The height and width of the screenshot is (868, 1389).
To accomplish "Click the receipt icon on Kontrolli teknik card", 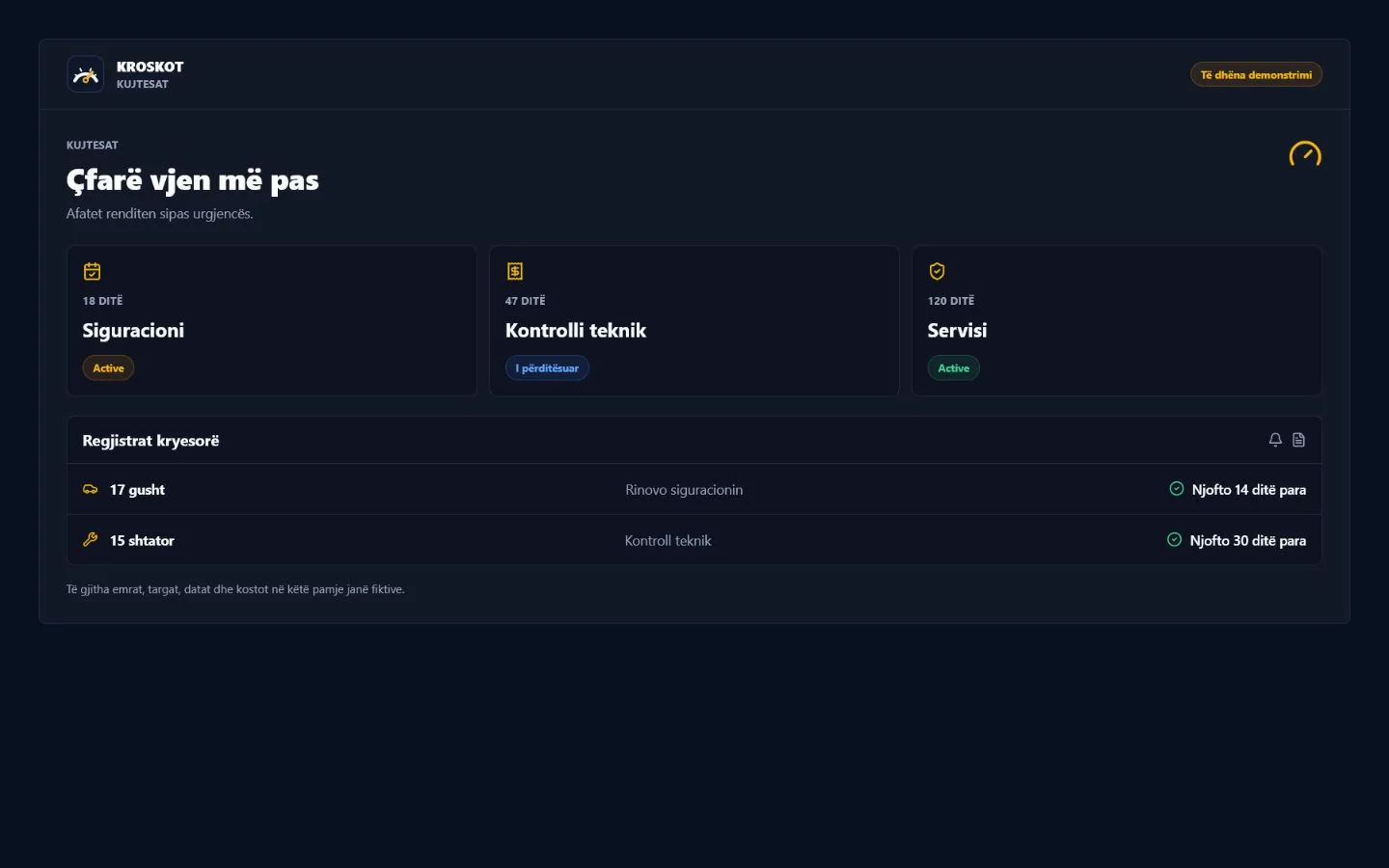I will coord(515,271).
